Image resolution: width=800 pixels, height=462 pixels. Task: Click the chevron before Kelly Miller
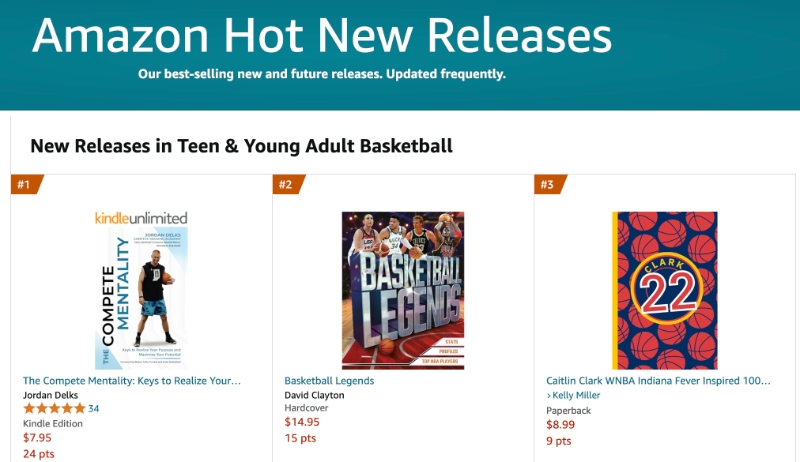(548, 396)
